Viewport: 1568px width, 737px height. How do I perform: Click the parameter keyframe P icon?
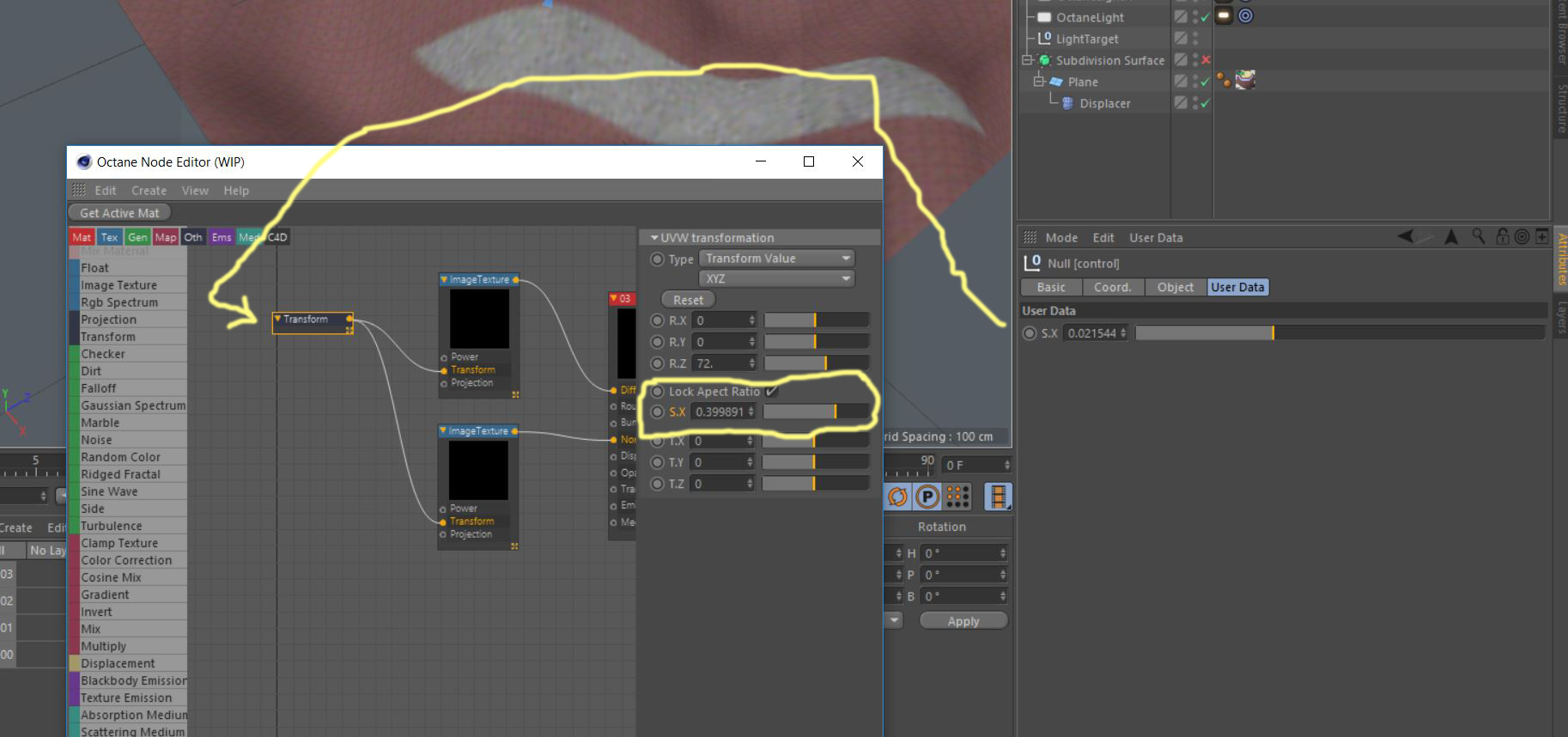pos(927,496)
